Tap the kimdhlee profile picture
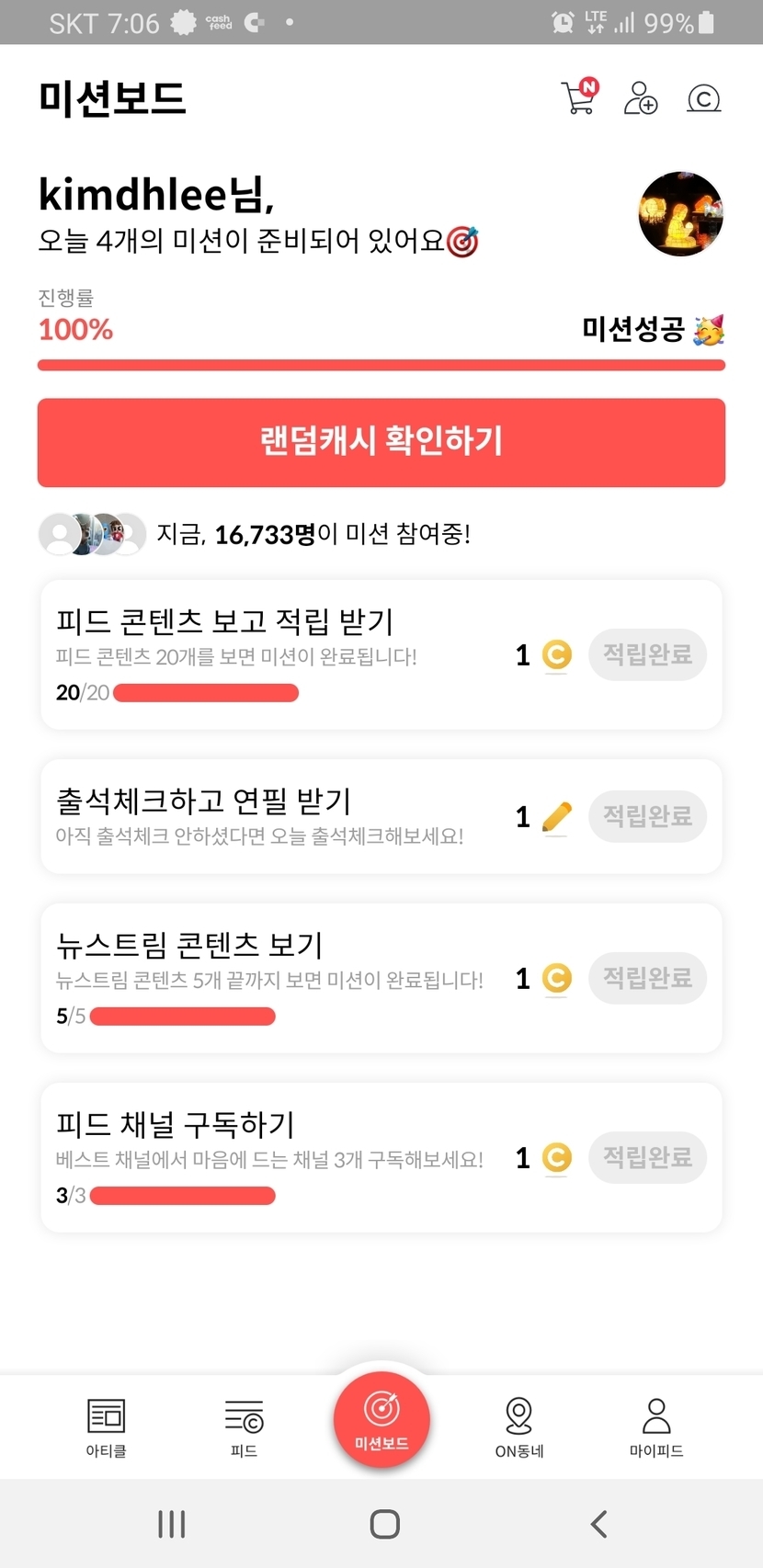Image resolution: width=763 pixels, height=1568 pixels. point(681,213)
